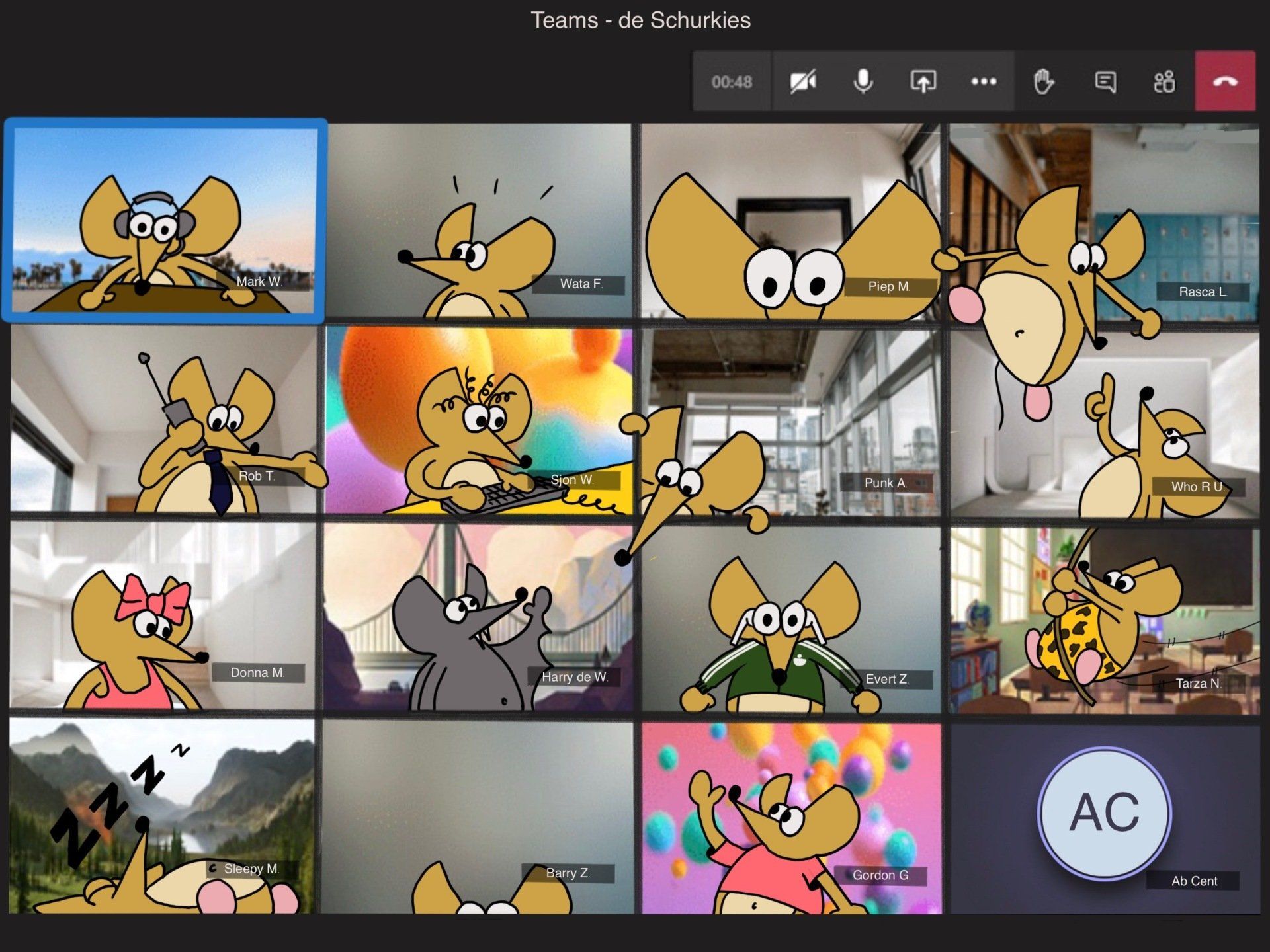The height and width of the screenshot is (952, 1270).
Task: Turn on the camera in toolbar
Action: tap(803, 82)
